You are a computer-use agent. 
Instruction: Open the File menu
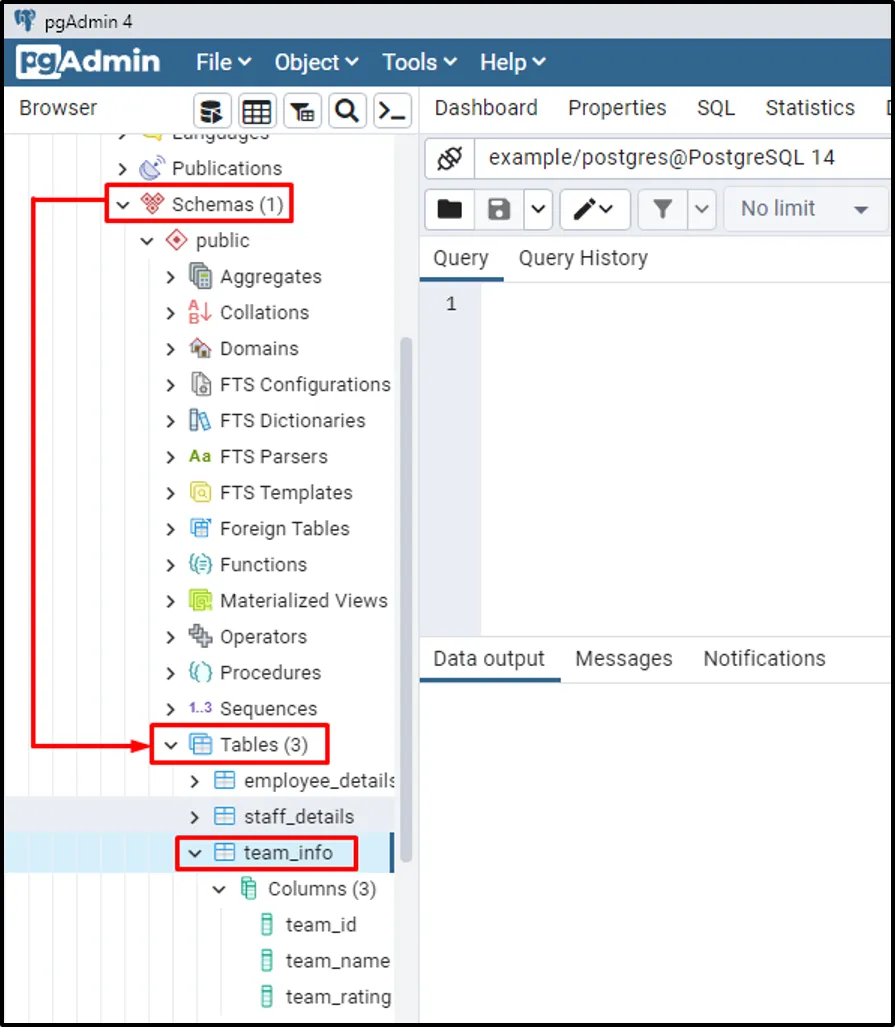pyautogui.click(x=224, y=62)
